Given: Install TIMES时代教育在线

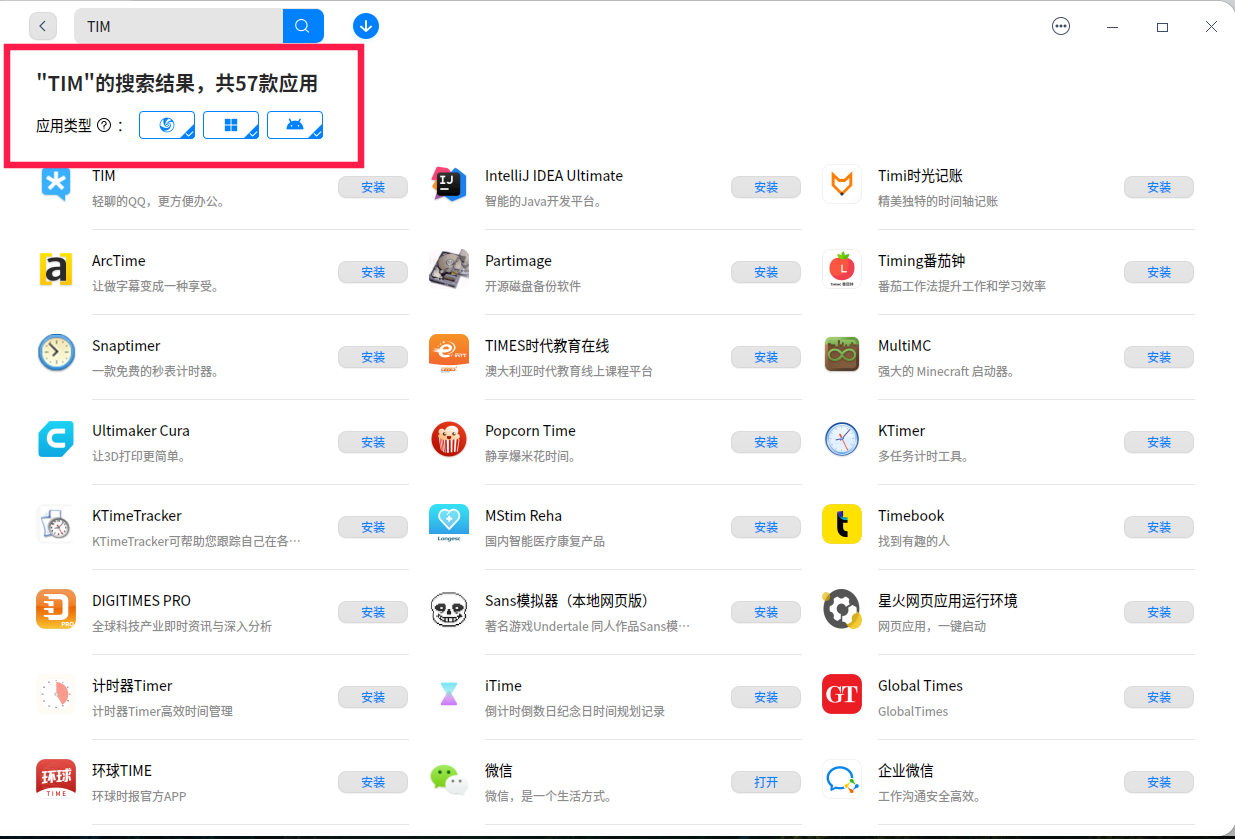Looking at the screenshot, I should coord(766,357).
